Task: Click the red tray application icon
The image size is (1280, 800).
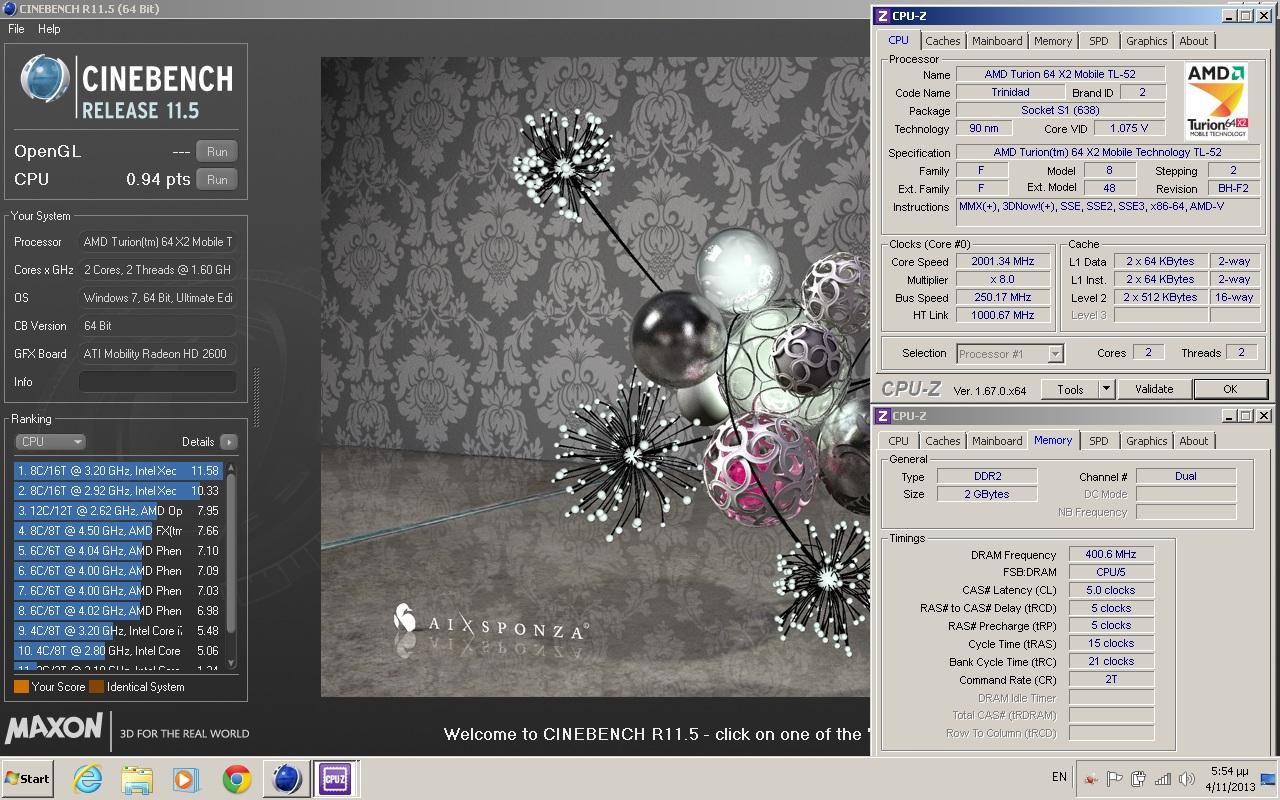Action: pos(1091,779)
